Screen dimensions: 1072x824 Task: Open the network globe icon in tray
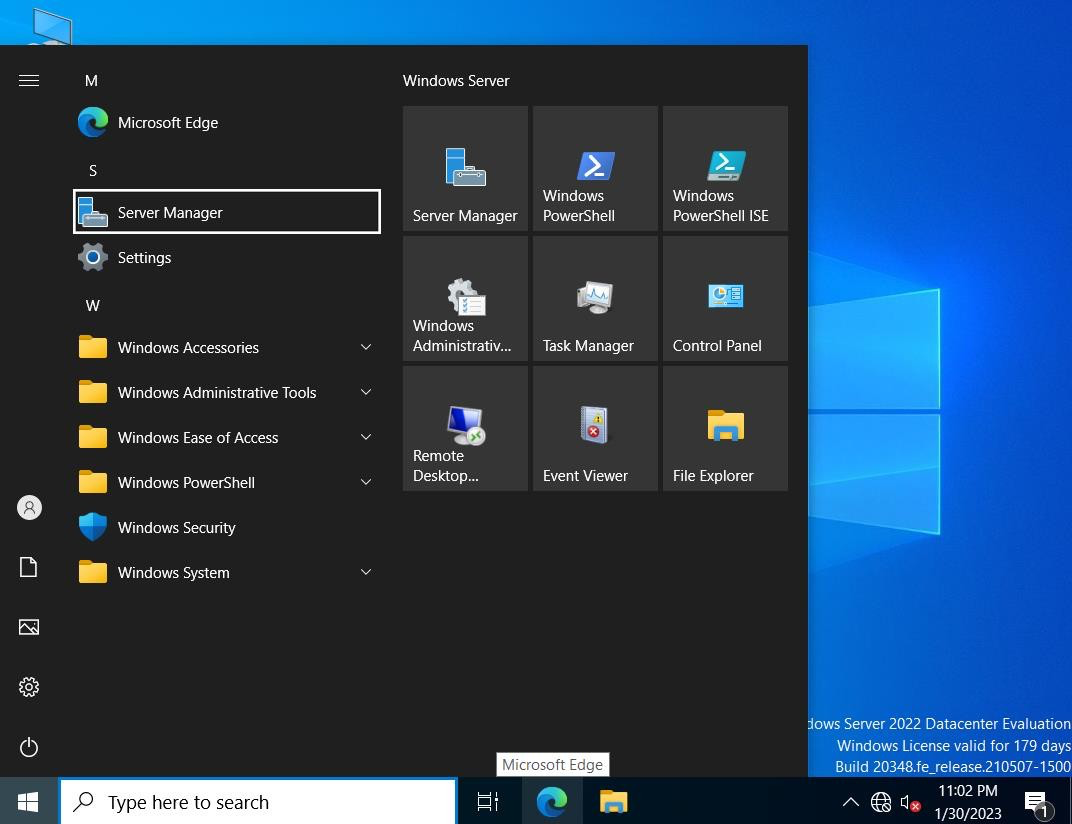click(881, 802)
